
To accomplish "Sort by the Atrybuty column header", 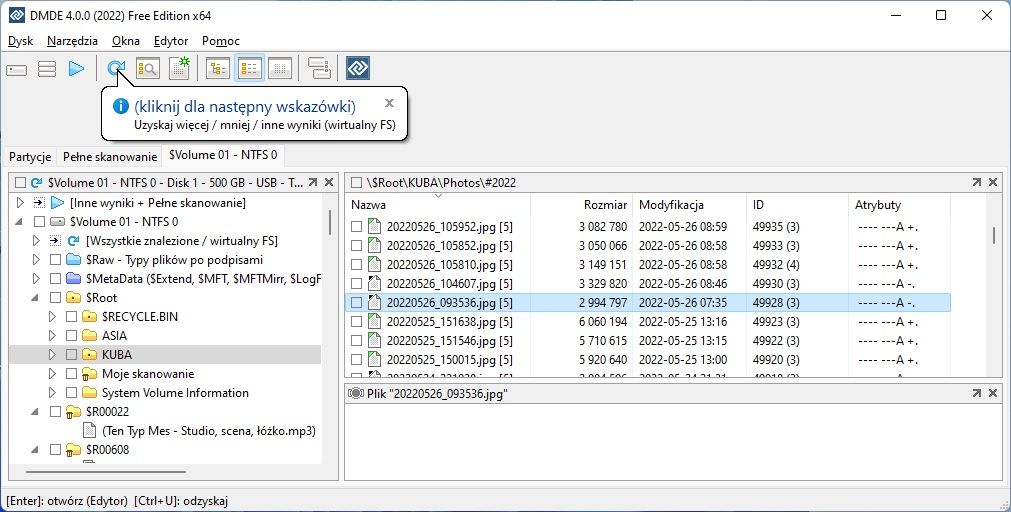I will pyautogui.click(x=898, y=205).
